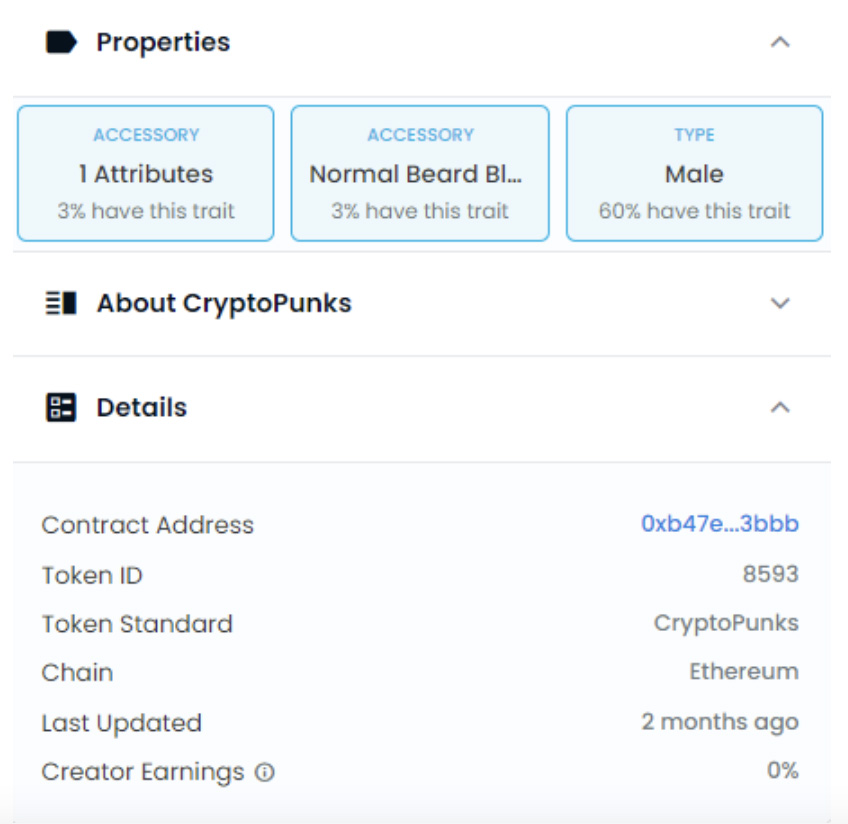Viewport: 848px width, 824px height.
Task: Click the Ethereum chain value
Action: pyautogui.click(x=744, y=672)
